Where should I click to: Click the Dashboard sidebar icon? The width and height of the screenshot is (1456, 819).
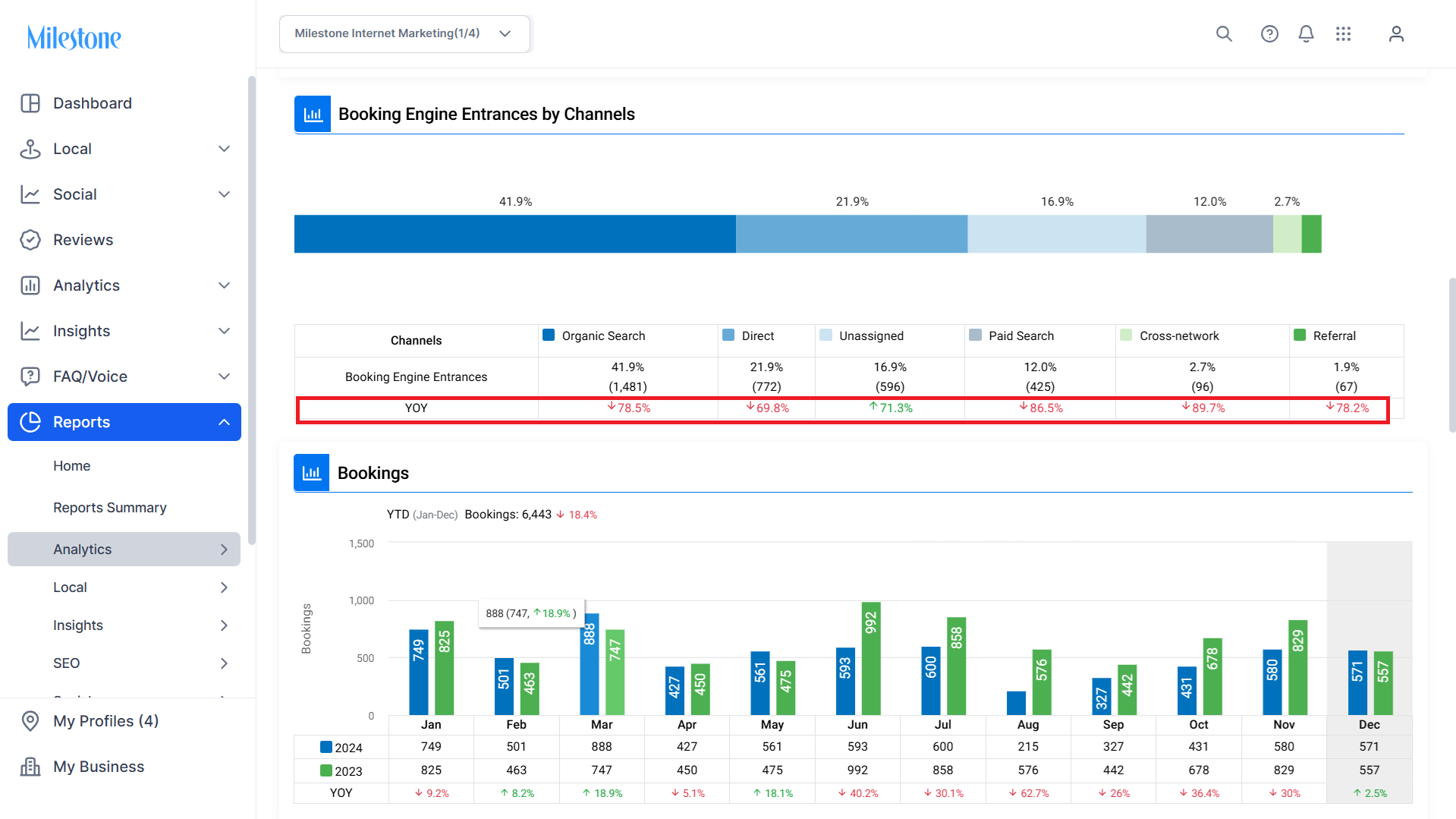pyautogui.click(x=30, y=103)
